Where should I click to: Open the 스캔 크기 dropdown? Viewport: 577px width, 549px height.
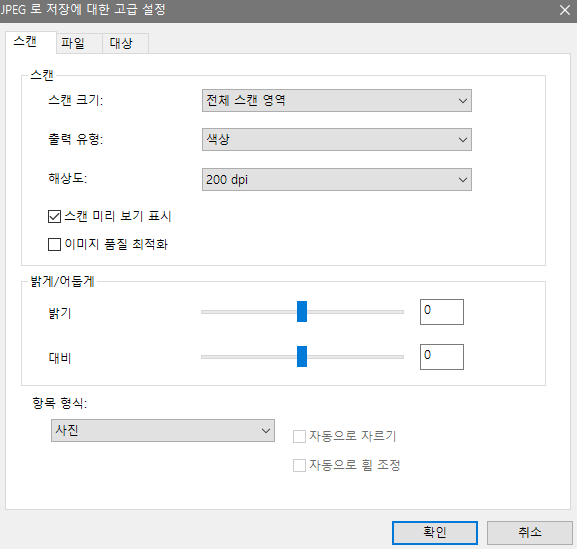(x=337, y=100)
